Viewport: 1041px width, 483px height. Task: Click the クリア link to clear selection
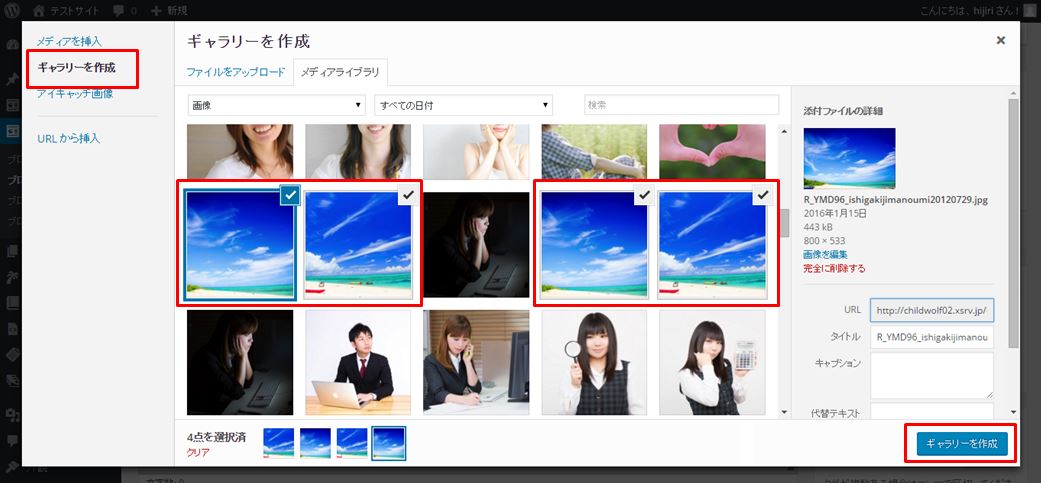tap(199, 452)
